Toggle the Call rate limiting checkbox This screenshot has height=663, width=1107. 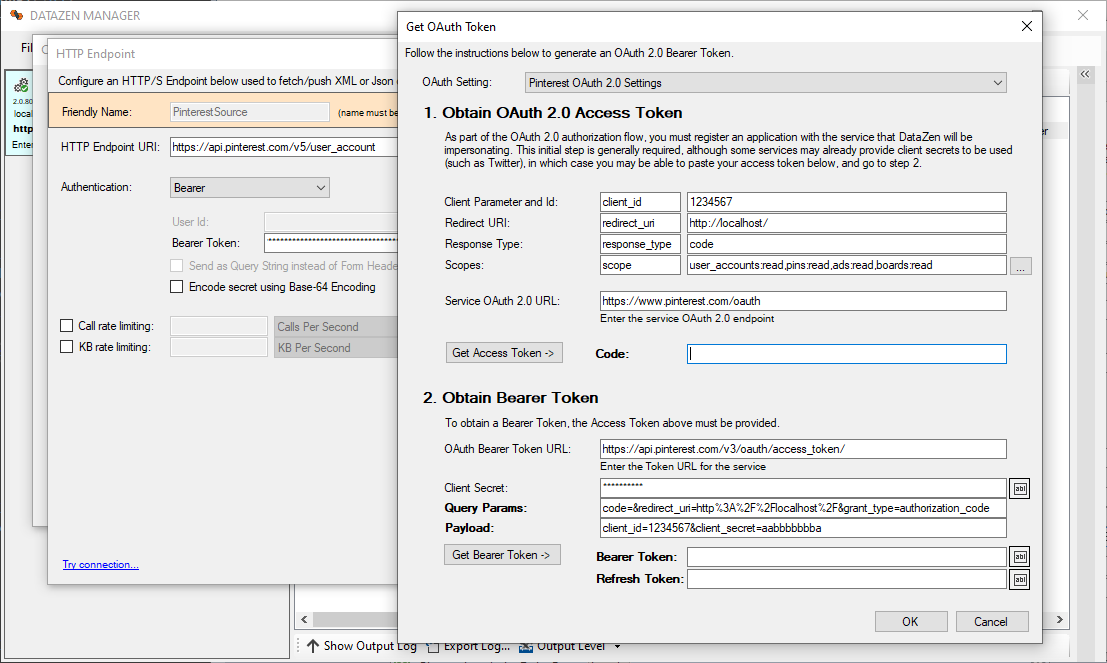coord(66,325)
